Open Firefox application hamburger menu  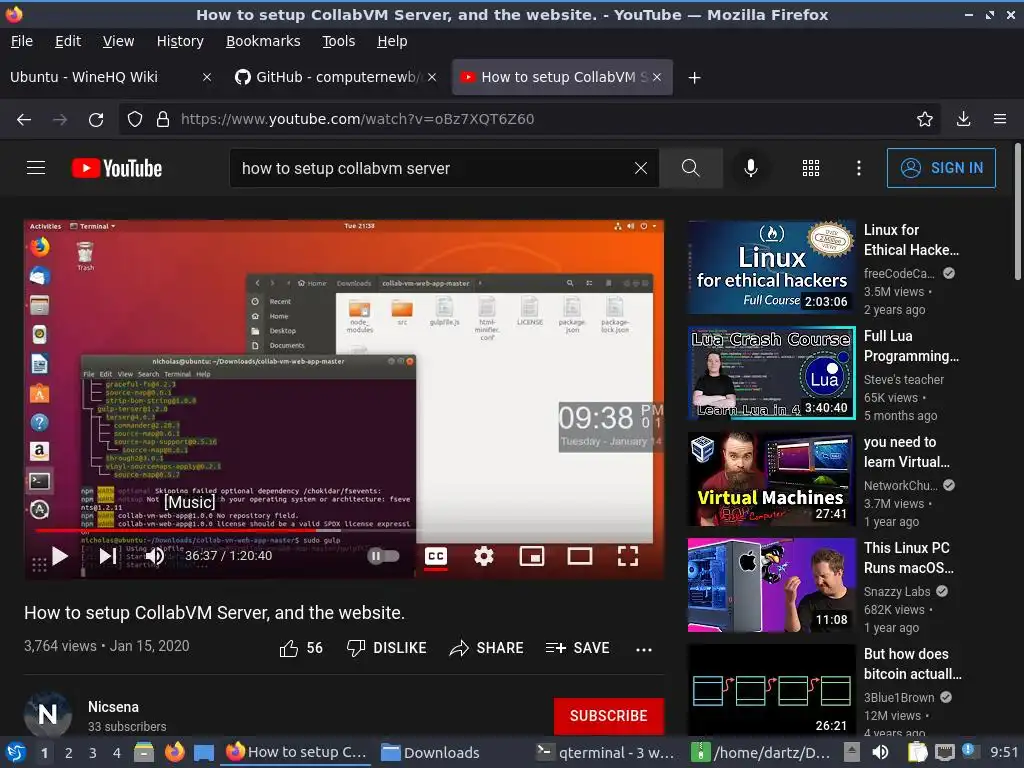[1000, 119]
